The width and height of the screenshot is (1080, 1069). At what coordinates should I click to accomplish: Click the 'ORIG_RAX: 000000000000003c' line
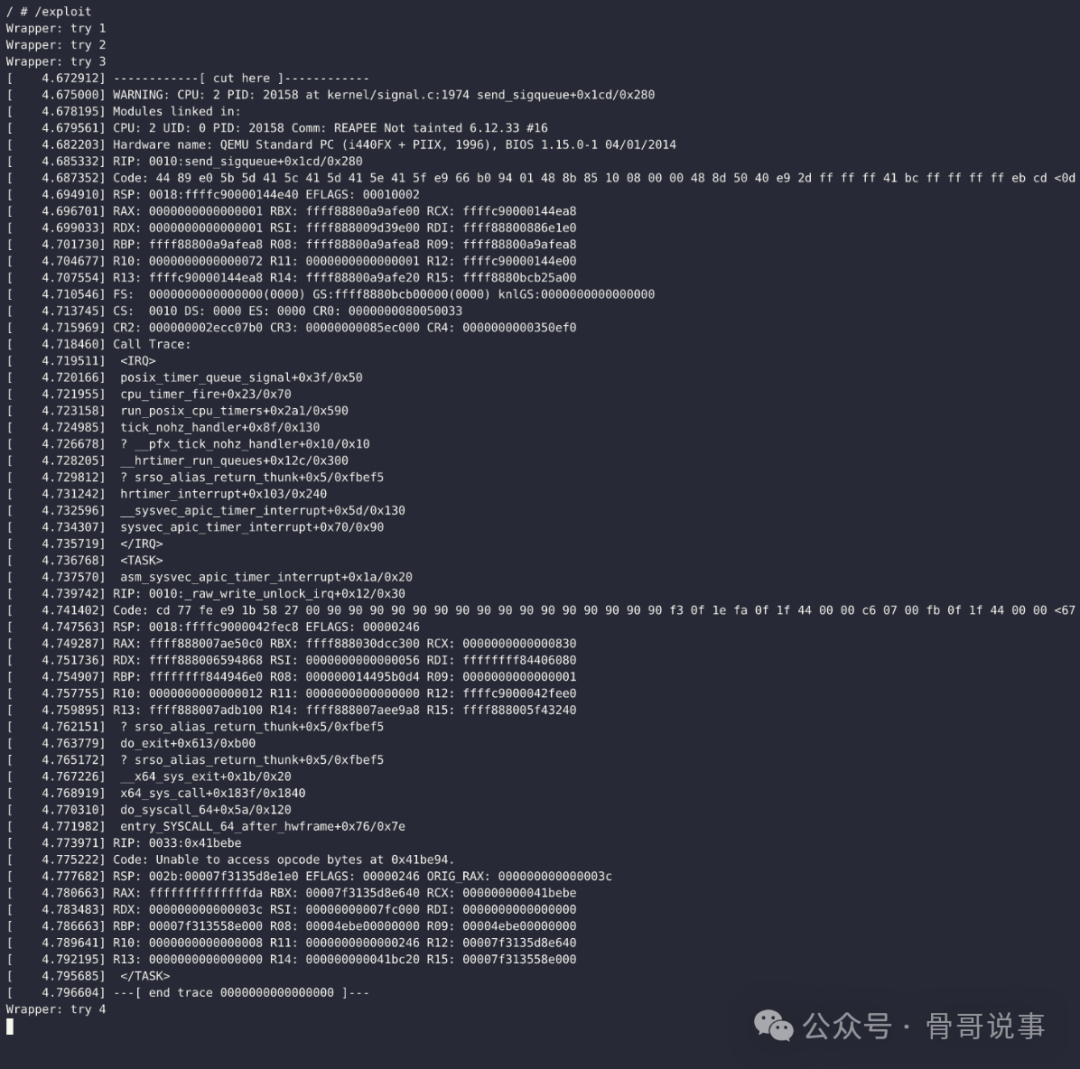click(309, 876)
